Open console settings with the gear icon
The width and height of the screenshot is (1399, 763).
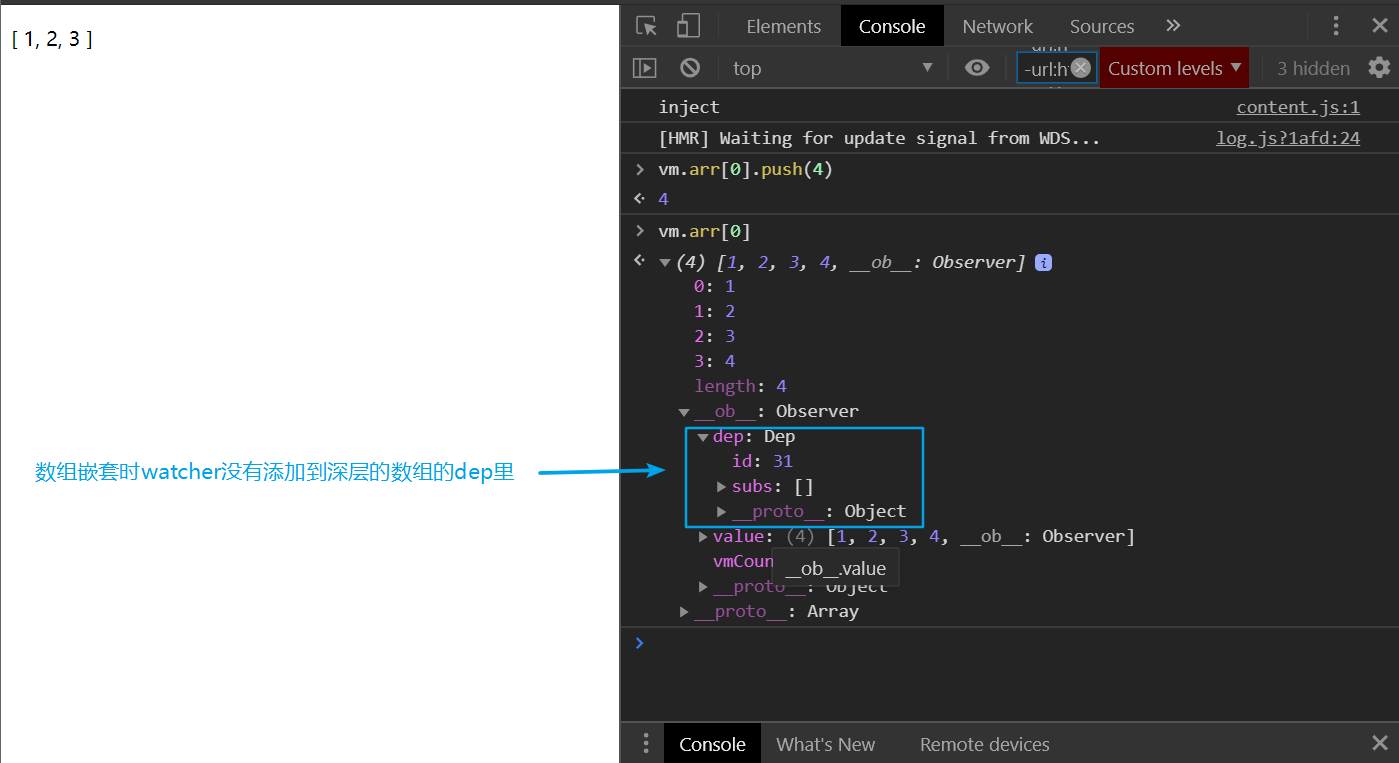pos(1380,68)
